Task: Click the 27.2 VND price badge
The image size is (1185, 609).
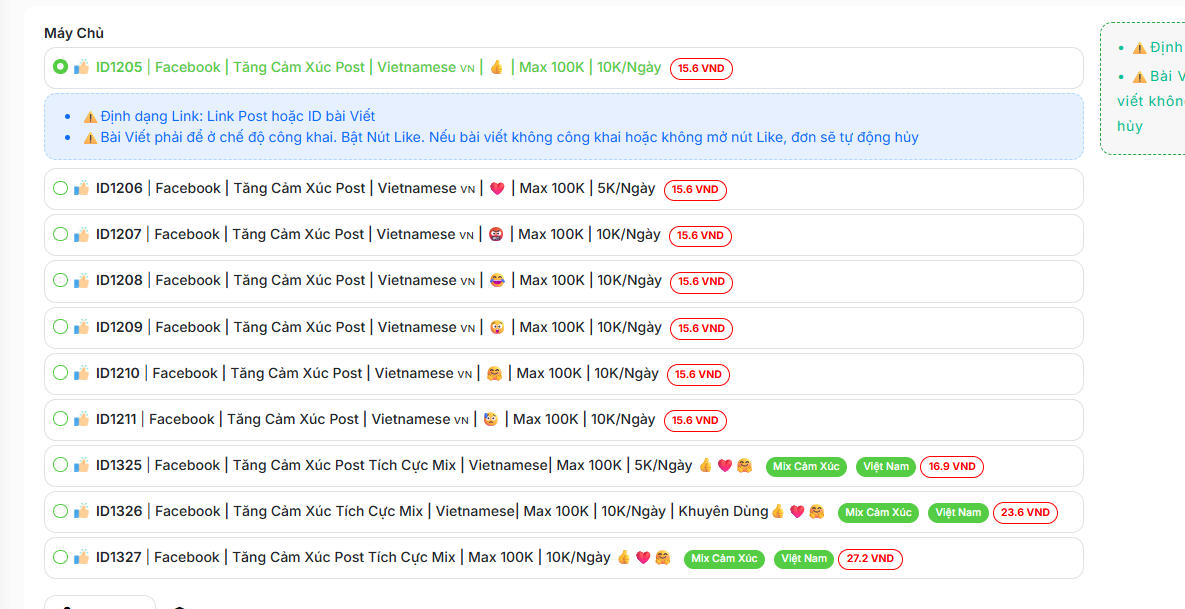Action: [870, 559]
